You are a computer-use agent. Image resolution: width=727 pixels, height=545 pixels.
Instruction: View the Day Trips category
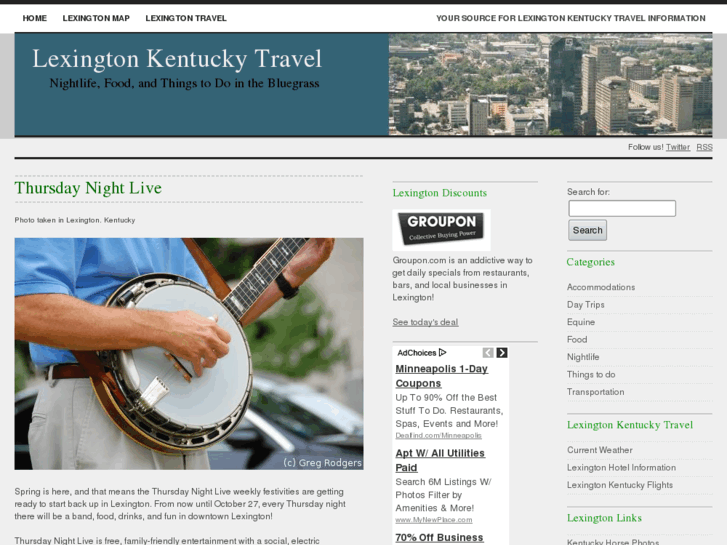(586, 305)
